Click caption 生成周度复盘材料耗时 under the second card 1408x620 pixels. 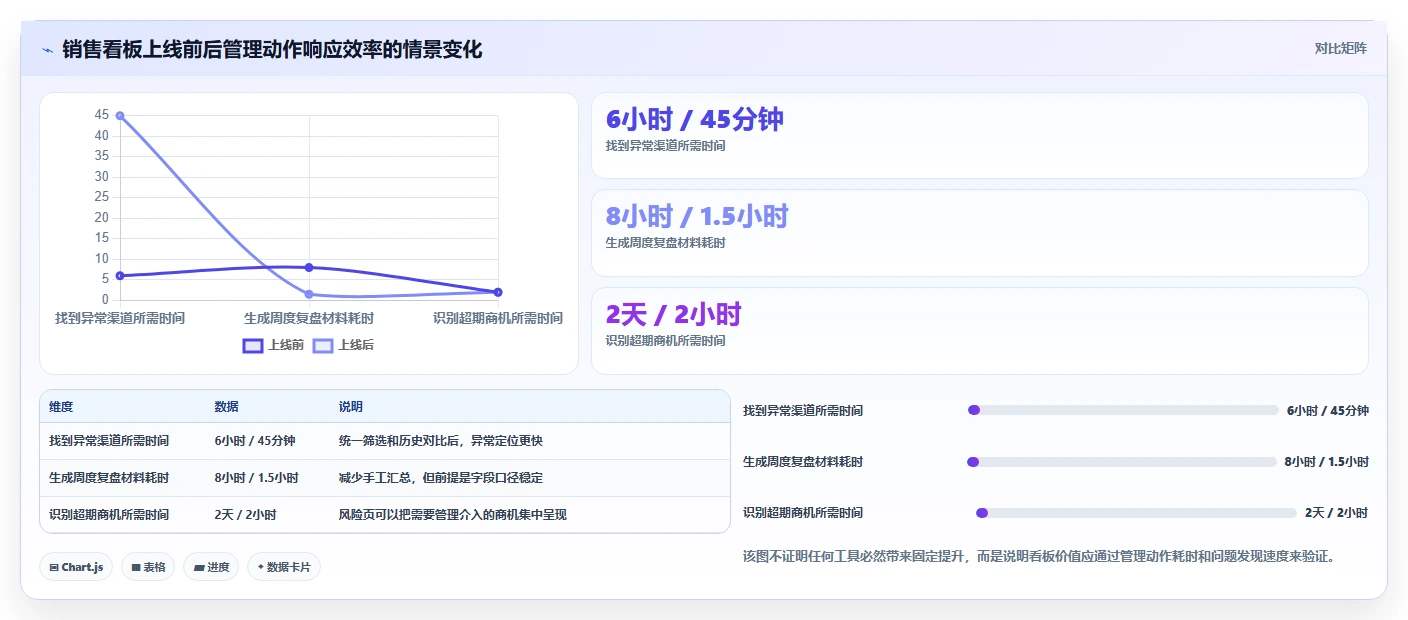click(665, 242)
